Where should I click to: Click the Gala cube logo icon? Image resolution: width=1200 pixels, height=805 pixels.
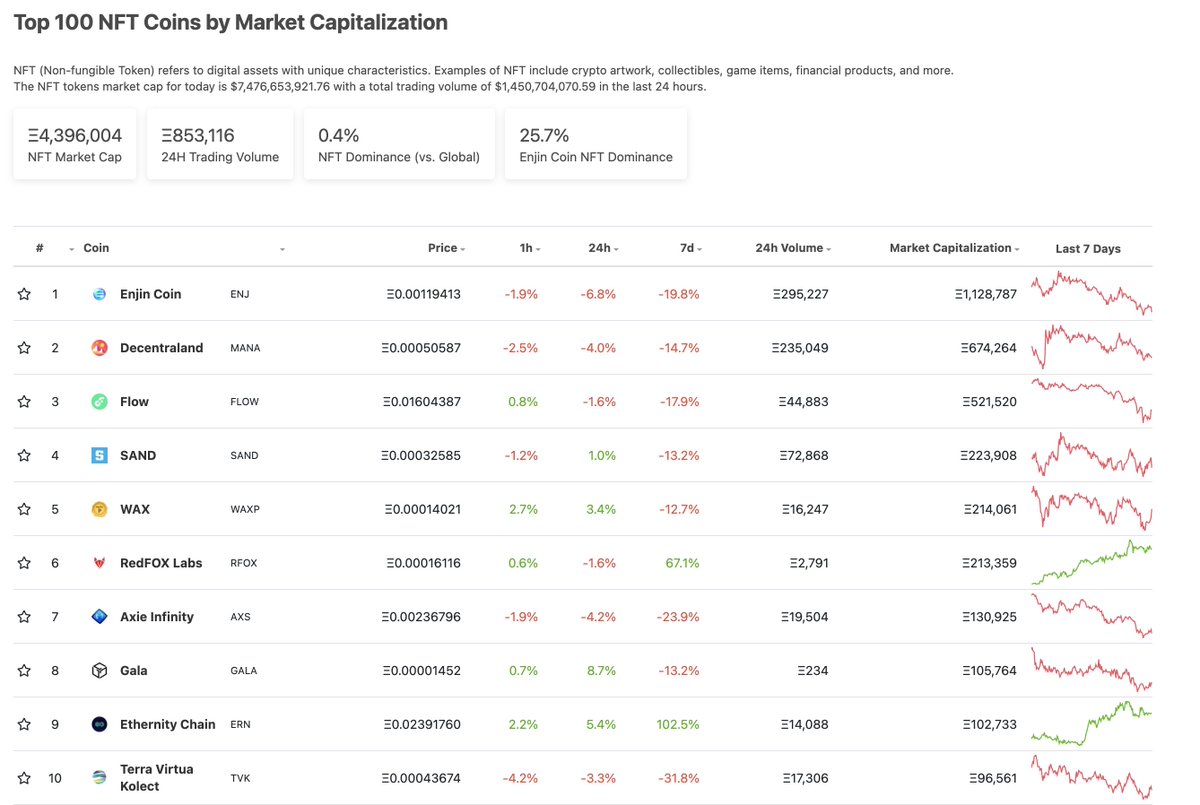[x=99, y=671]
